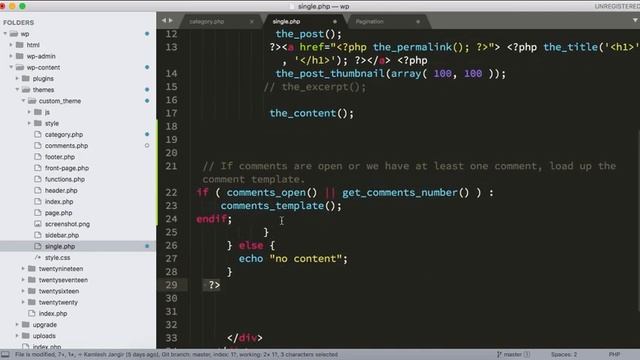Click the image icon next to screenshot.png

coord(38,224)
